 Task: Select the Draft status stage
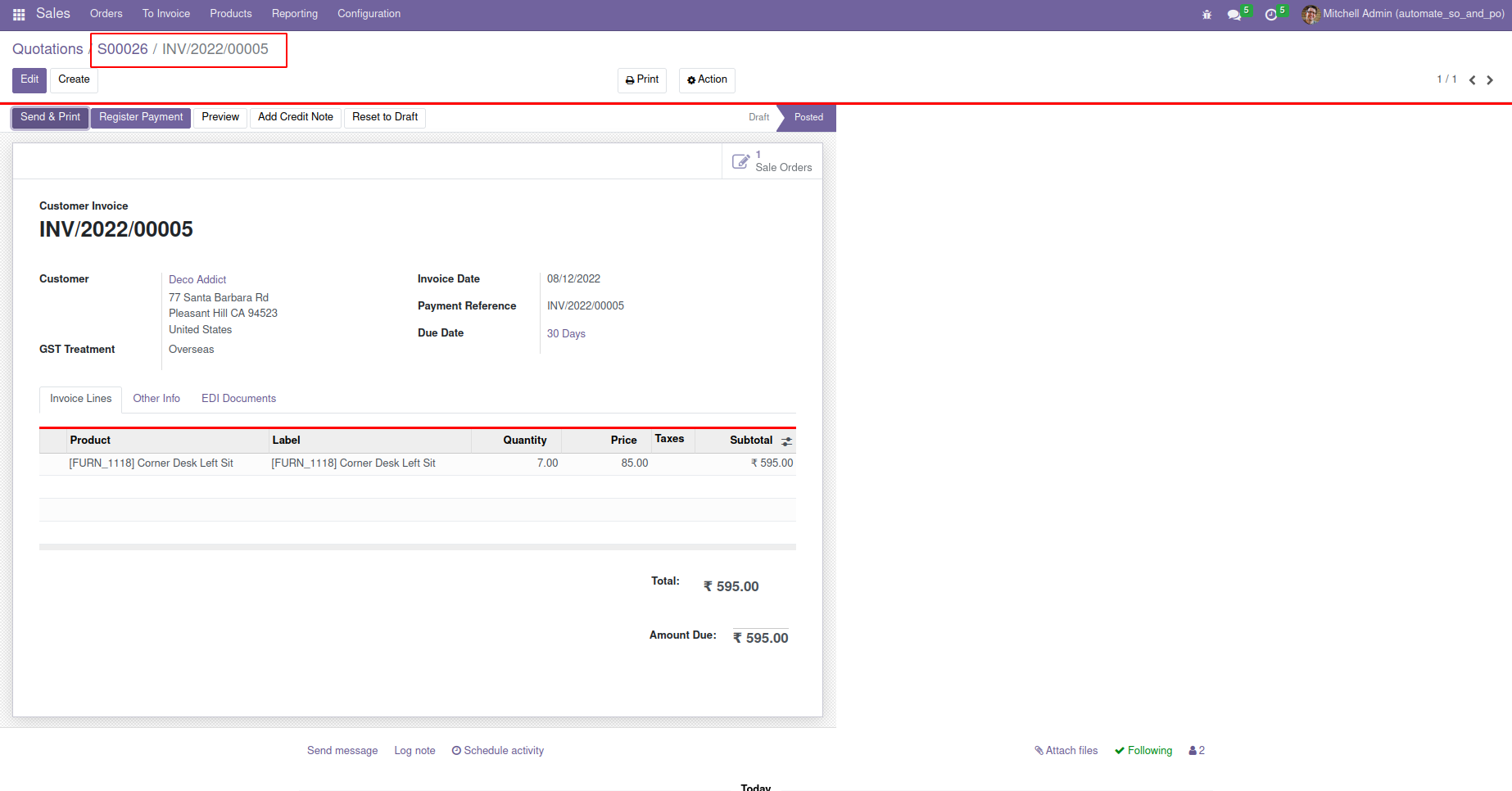758,118
